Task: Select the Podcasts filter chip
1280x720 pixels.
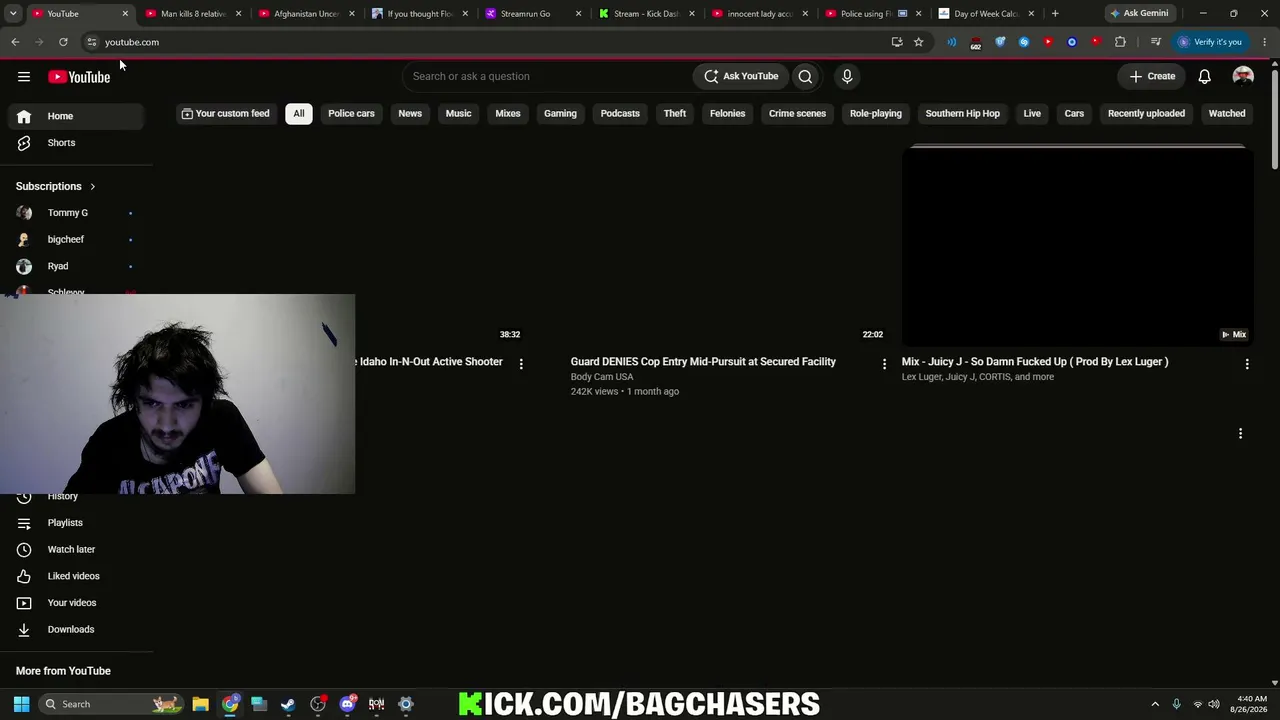Action: pyautogui.click(x=620, y=114)
